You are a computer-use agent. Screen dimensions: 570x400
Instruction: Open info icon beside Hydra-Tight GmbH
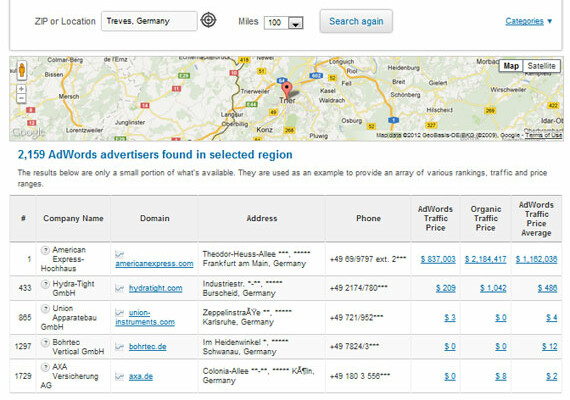point(45,284)
